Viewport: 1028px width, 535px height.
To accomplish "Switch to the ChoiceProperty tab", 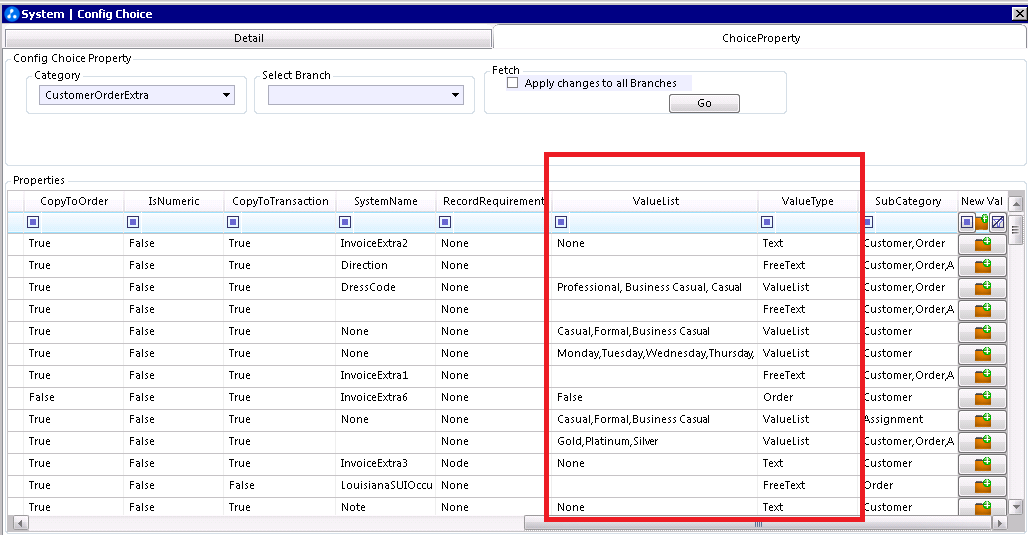I will [761, 38].
